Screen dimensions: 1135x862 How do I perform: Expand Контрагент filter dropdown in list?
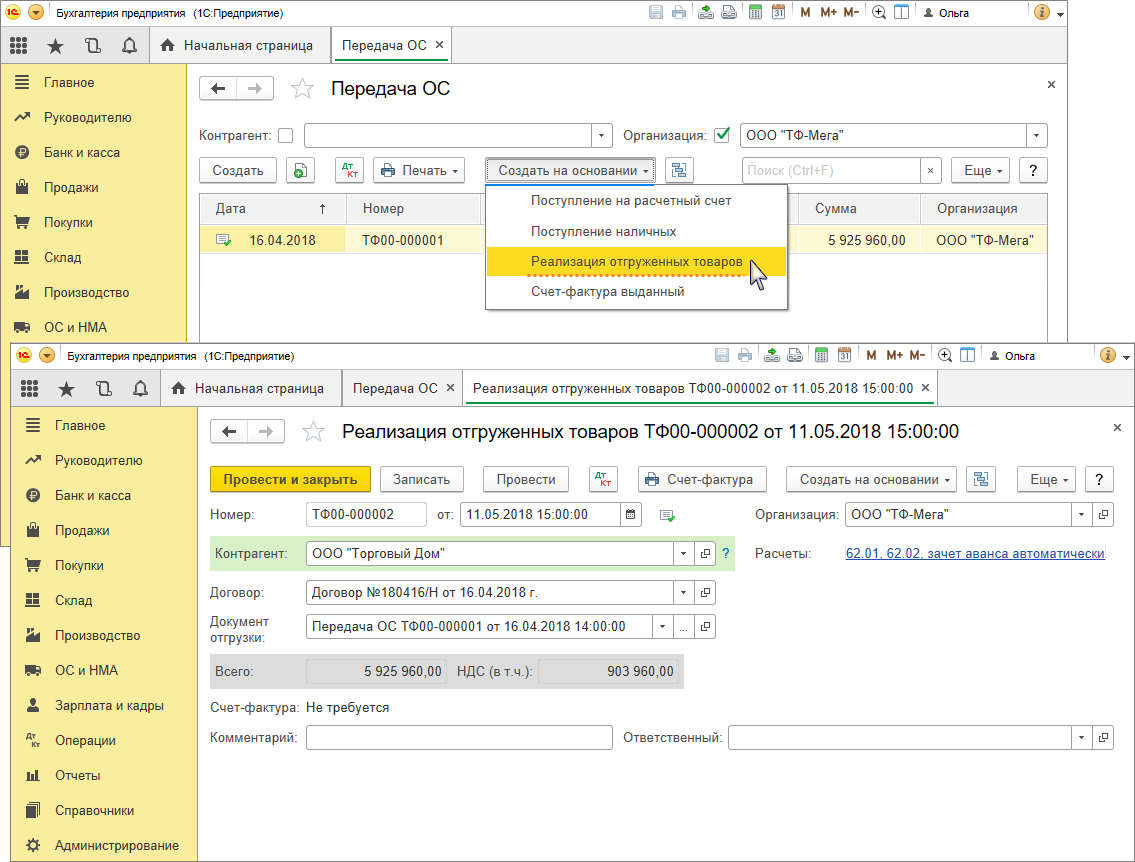tap(602, 135)
